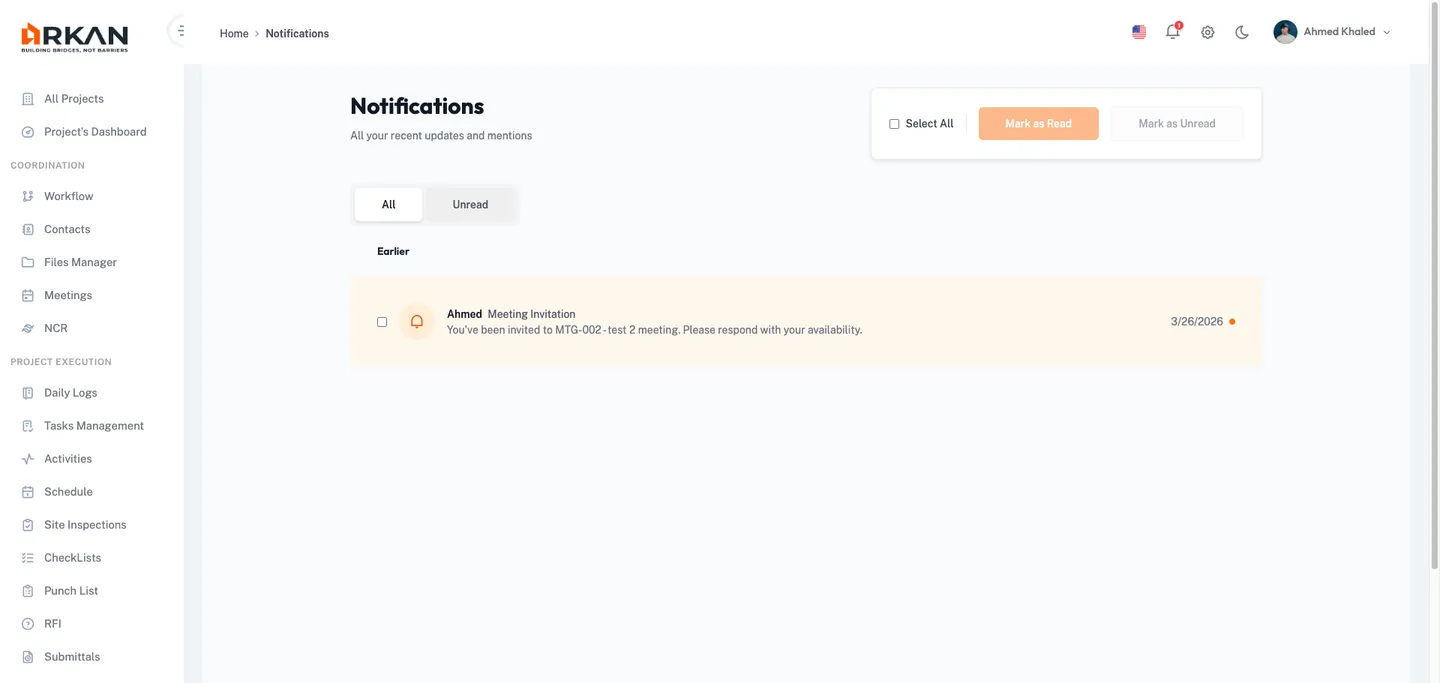Click the Mark as Read button
The height and width of the screenshot is (683, 1440).
click(x=1038, y=121)
